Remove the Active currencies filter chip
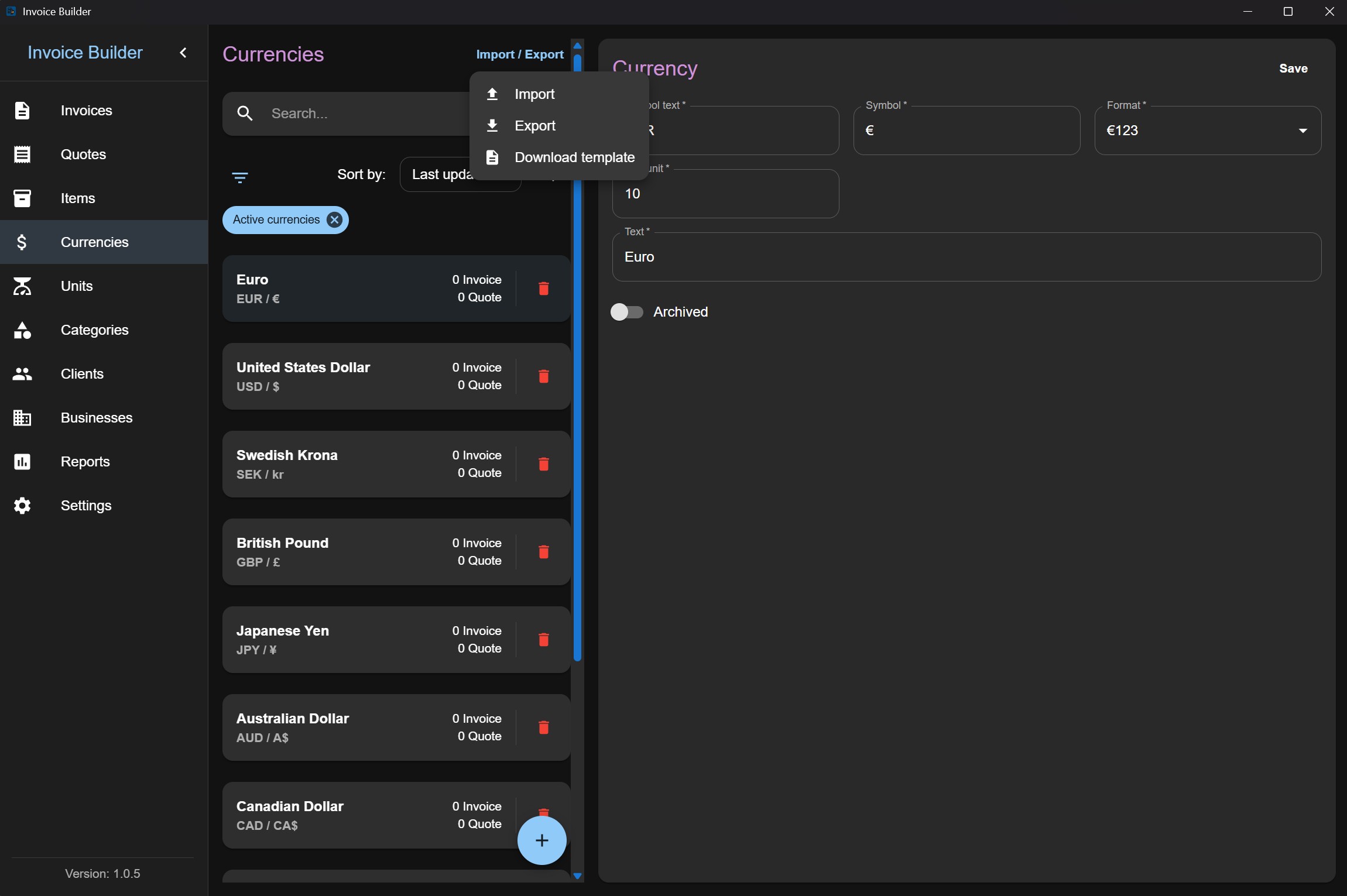 point(334,220)
